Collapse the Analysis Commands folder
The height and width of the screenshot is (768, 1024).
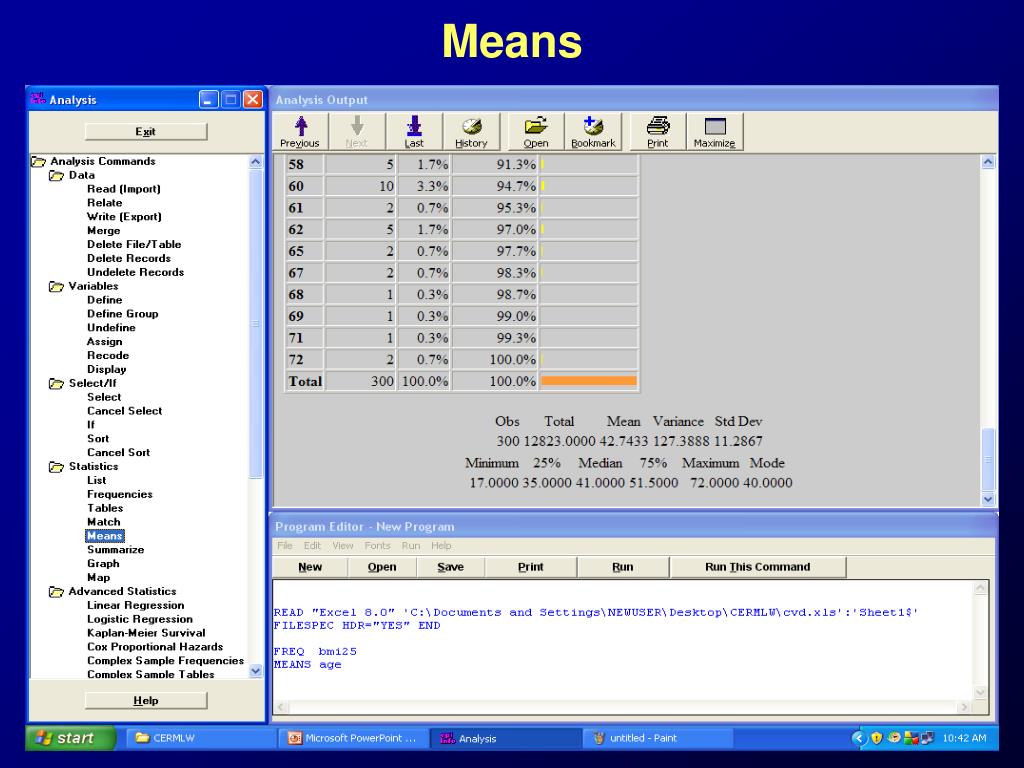(x=39, y=161)
